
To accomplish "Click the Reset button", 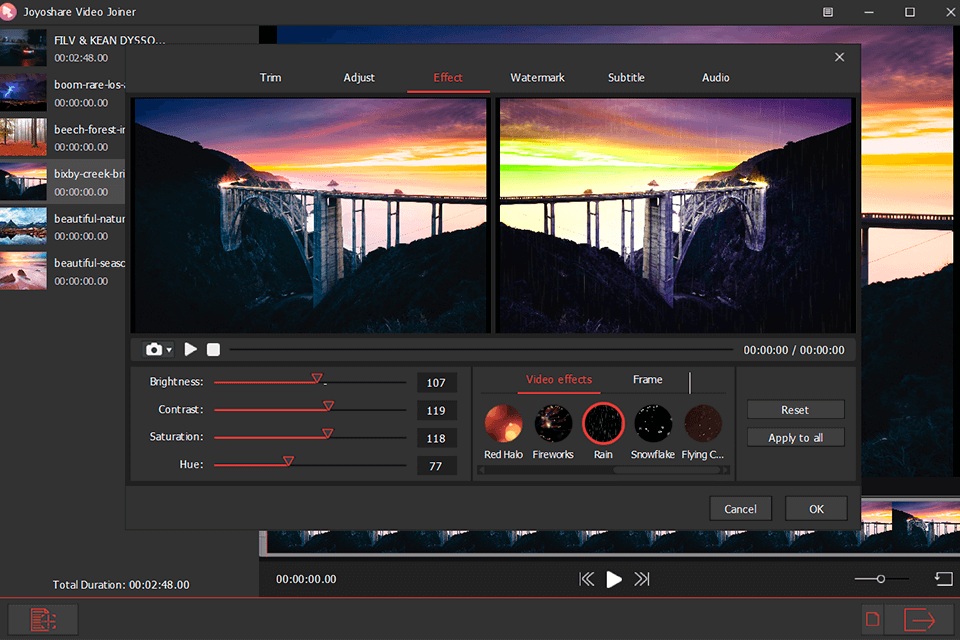I will pyautogui.click(x=795, y=409).
